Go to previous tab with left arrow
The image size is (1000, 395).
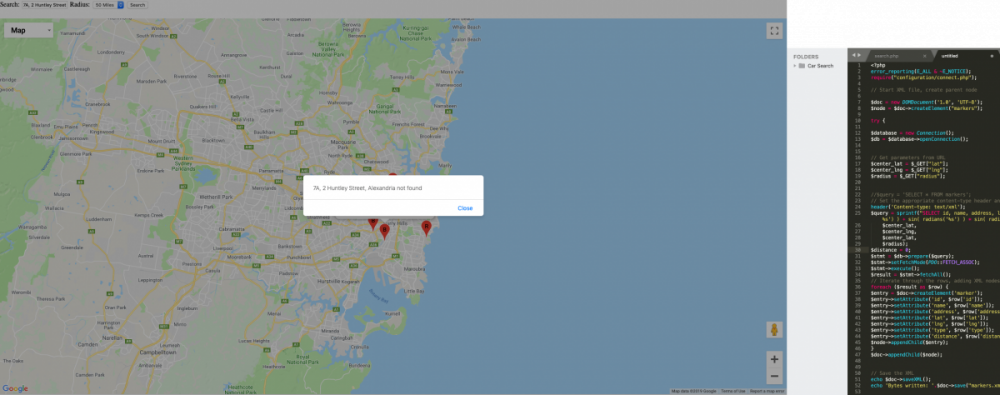tap(854, 56)
